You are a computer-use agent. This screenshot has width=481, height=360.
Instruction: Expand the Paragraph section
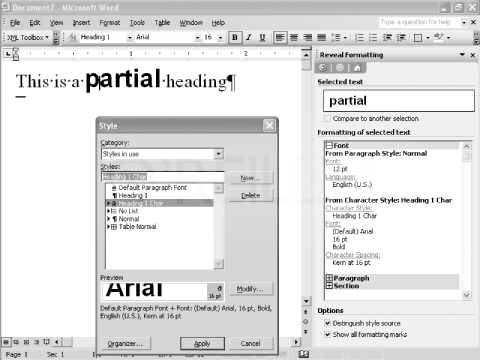(329, 278)
